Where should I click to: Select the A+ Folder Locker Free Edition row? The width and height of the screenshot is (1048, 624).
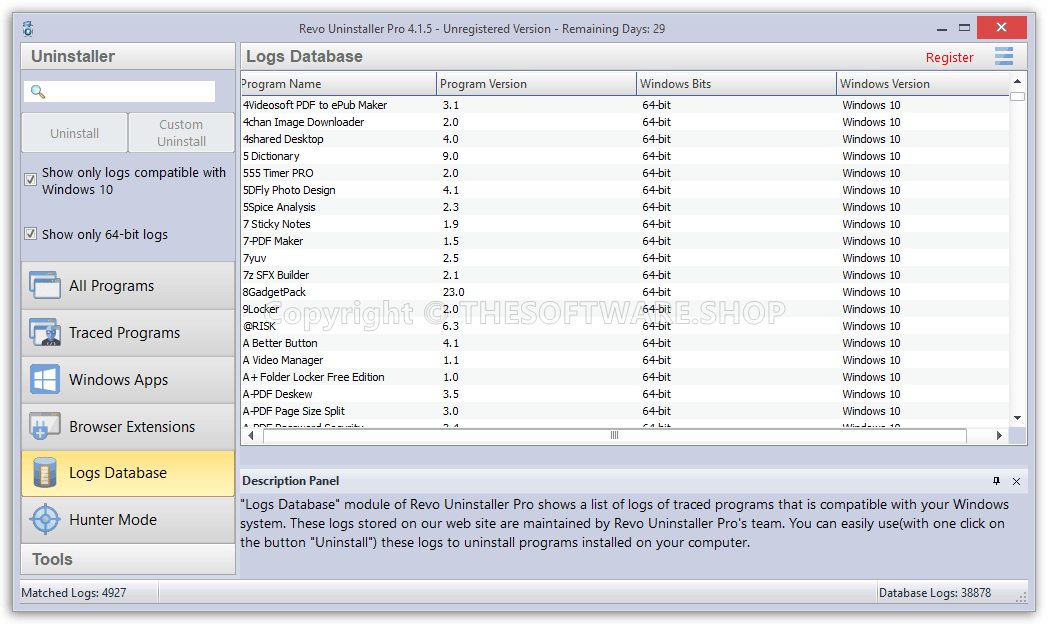pyautogui.click(x=625, y=377)
